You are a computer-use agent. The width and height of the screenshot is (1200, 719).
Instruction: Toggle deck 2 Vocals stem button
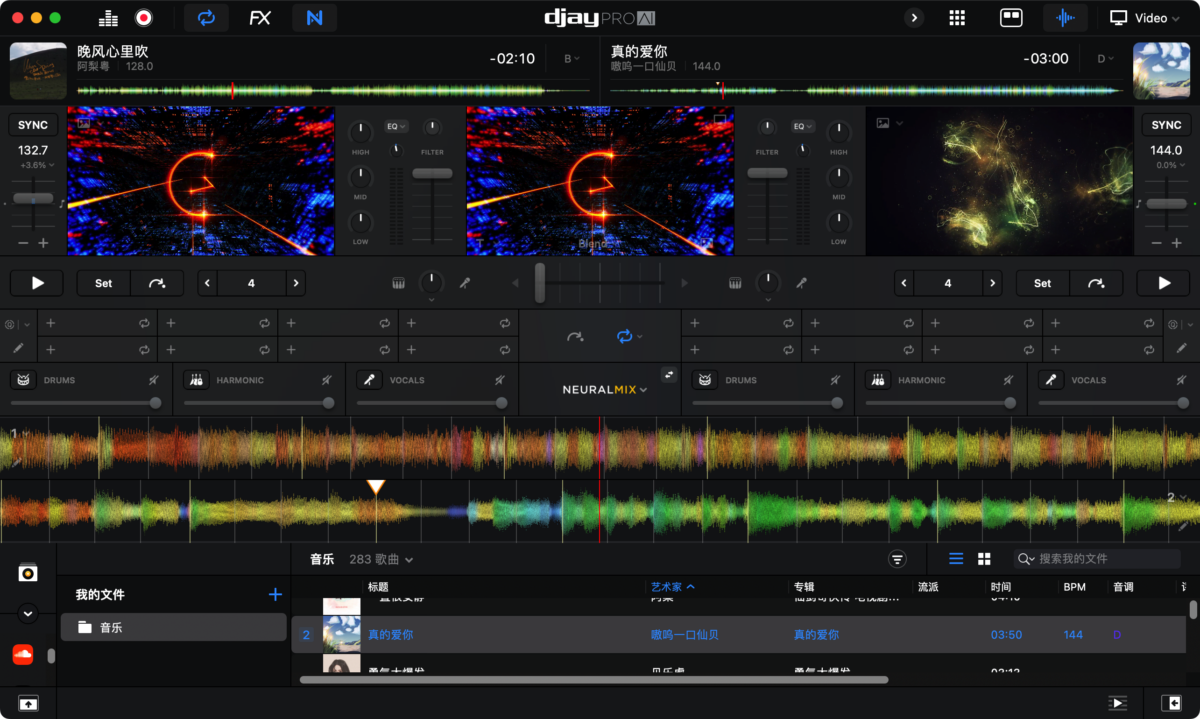click(1051, 380)
